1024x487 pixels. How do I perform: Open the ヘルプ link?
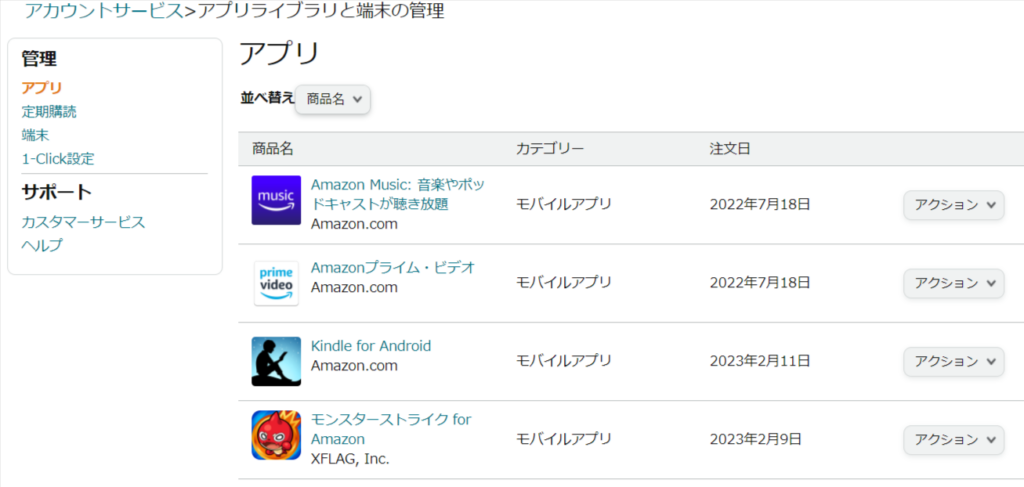point(42,245)
